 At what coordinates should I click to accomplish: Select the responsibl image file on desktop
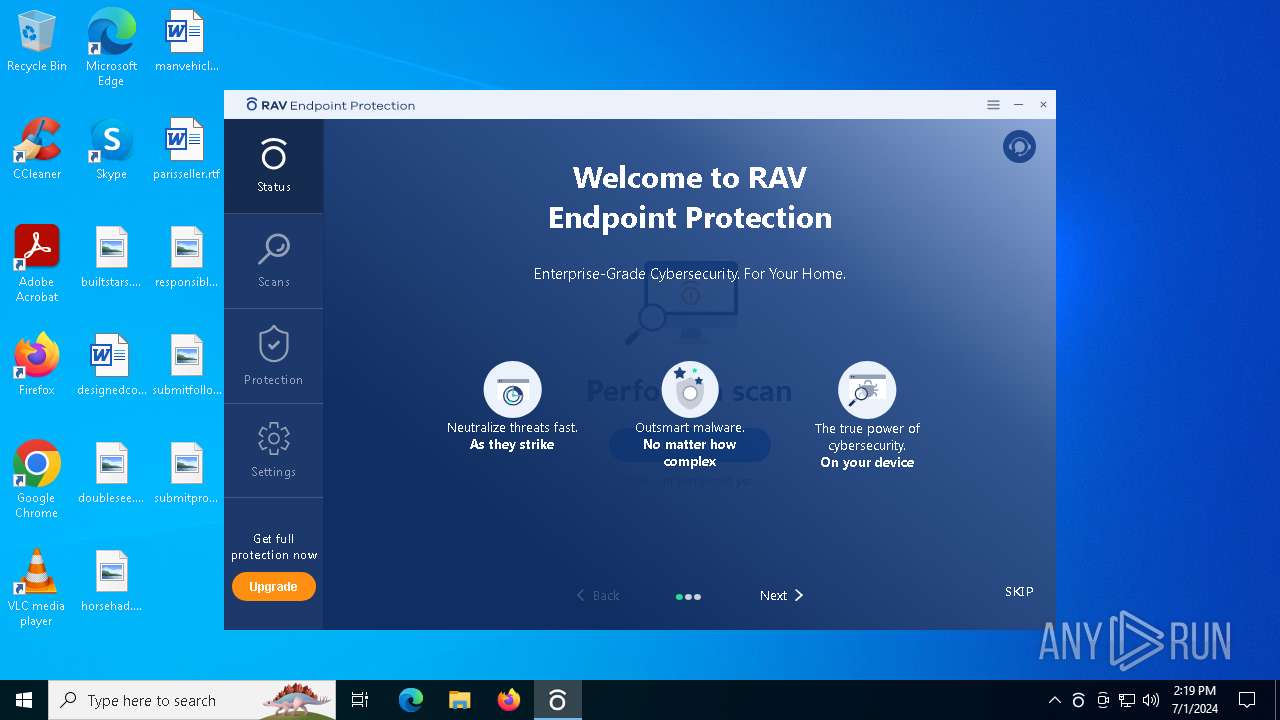pos(186,258)
